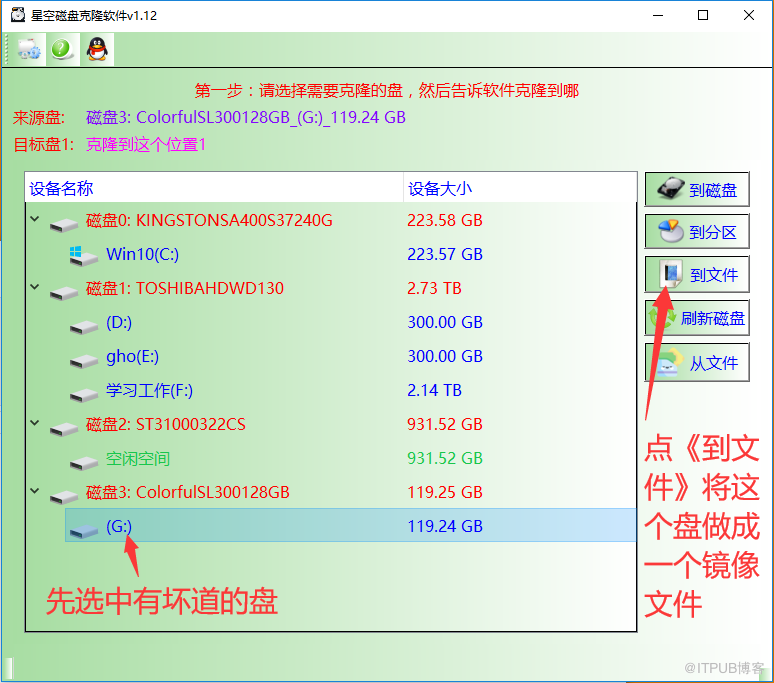Viewport: 774px width, 683px height.
Task: Click the 克隆到这个位置1 target text
Action: [x=146, y=145]
